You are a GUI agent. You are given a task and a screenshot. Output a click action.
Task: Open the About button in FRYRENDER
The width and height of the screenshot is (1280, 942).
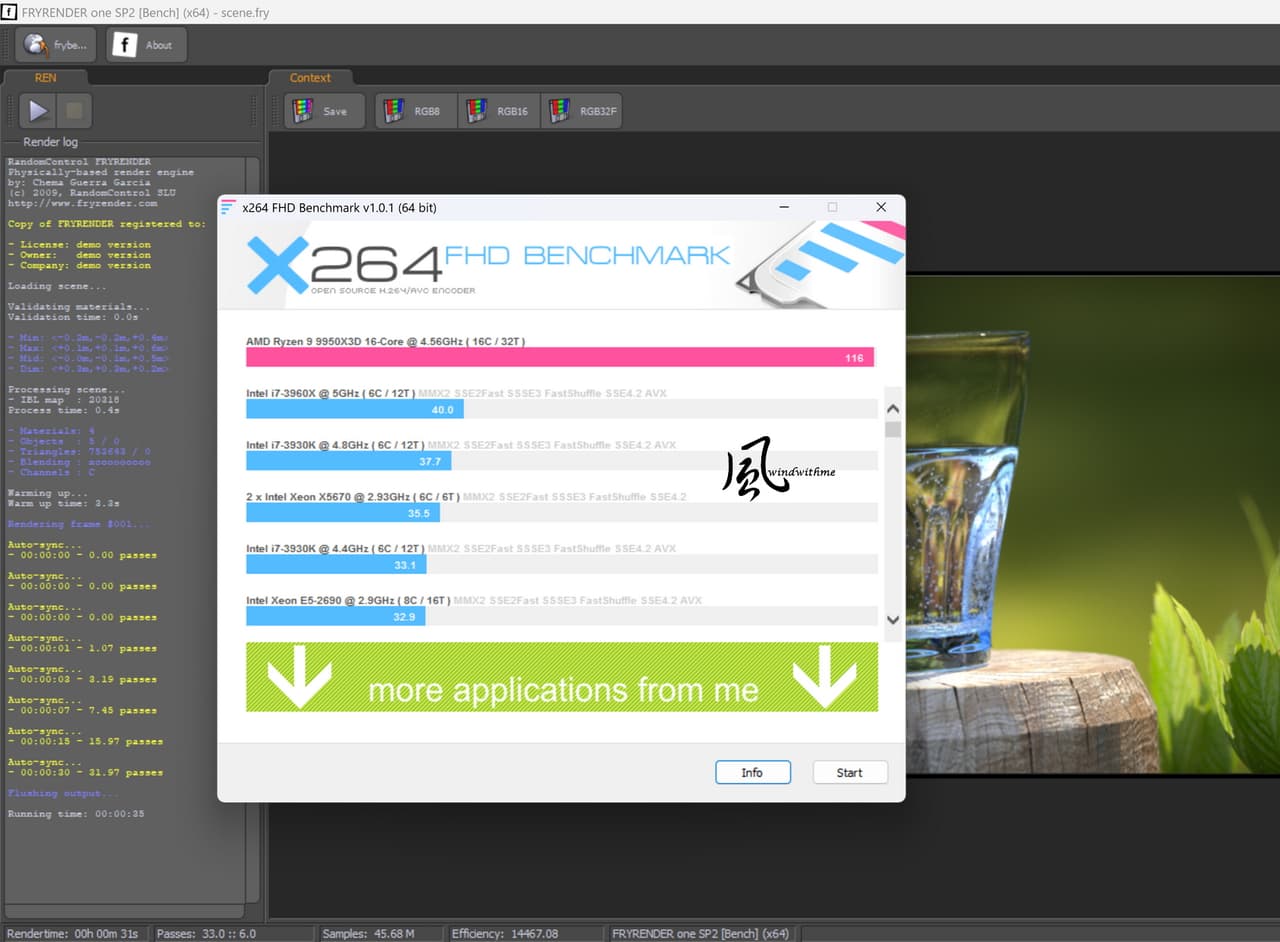pyautogui.click(x=146, y=45)
